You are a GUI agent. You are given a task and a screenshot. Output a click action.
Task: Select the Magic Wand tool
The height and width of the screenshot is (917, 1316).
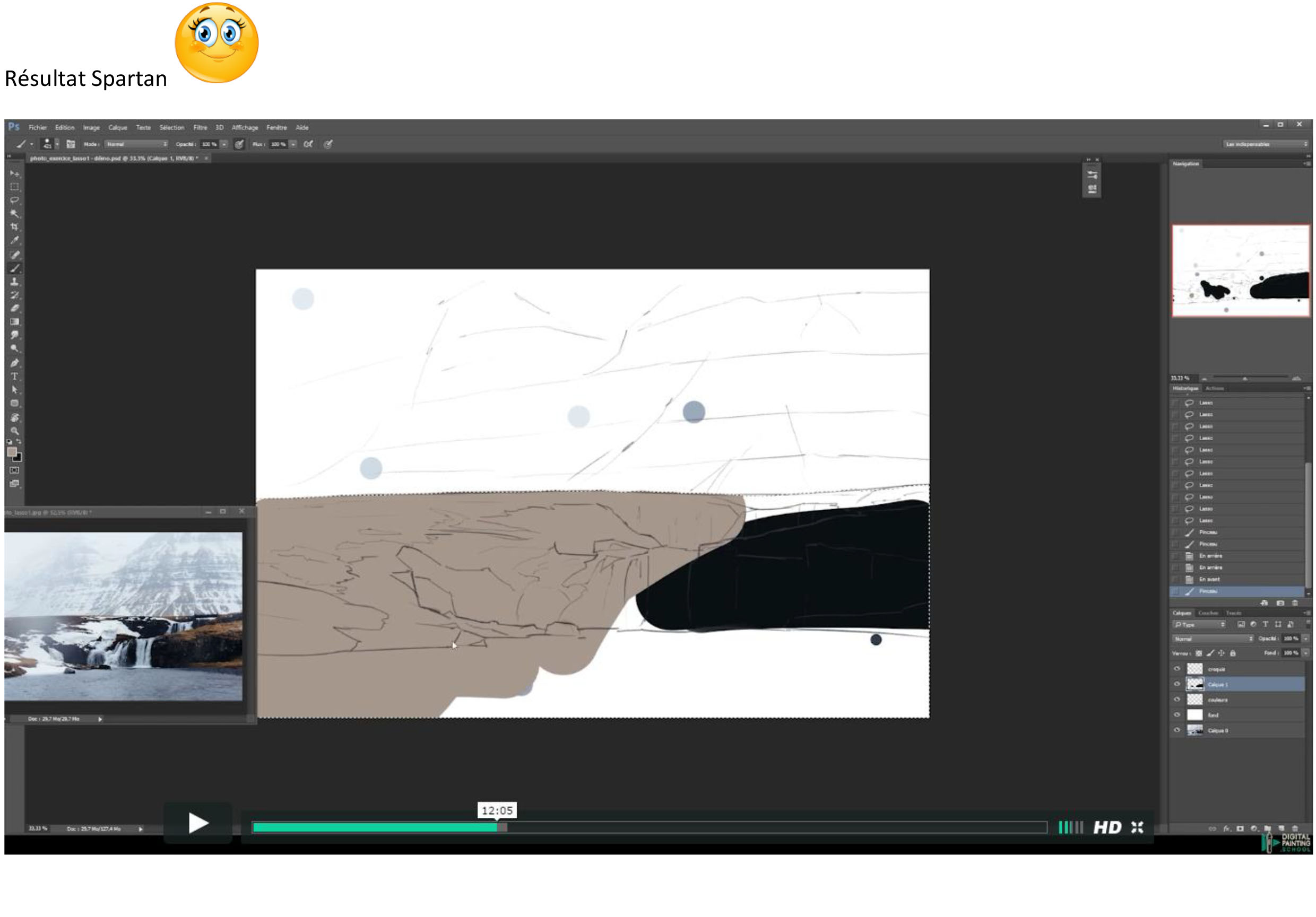click(x=14, y=214)
